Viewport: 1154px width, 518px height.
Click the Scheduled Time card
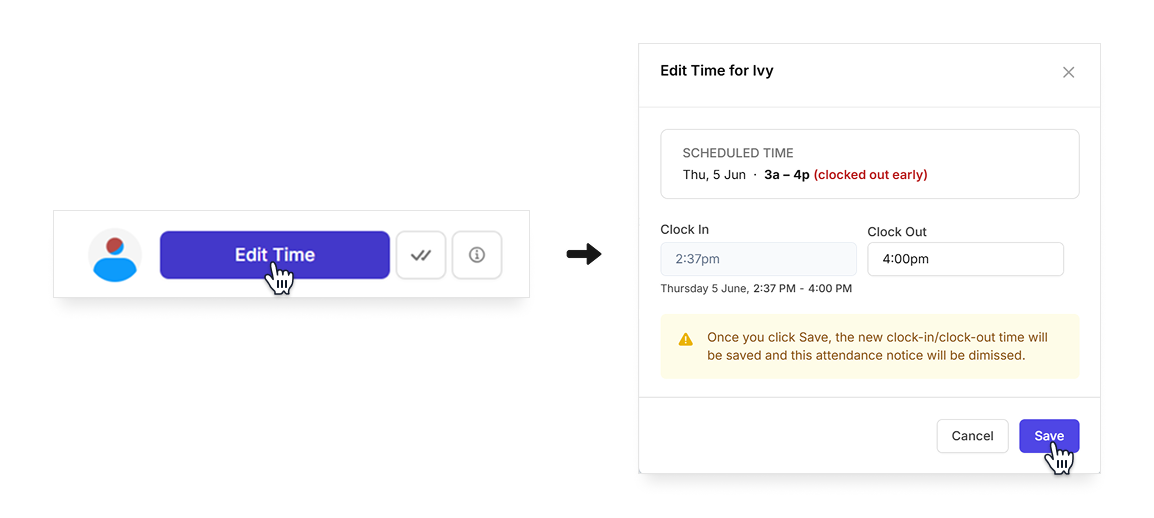870,164
